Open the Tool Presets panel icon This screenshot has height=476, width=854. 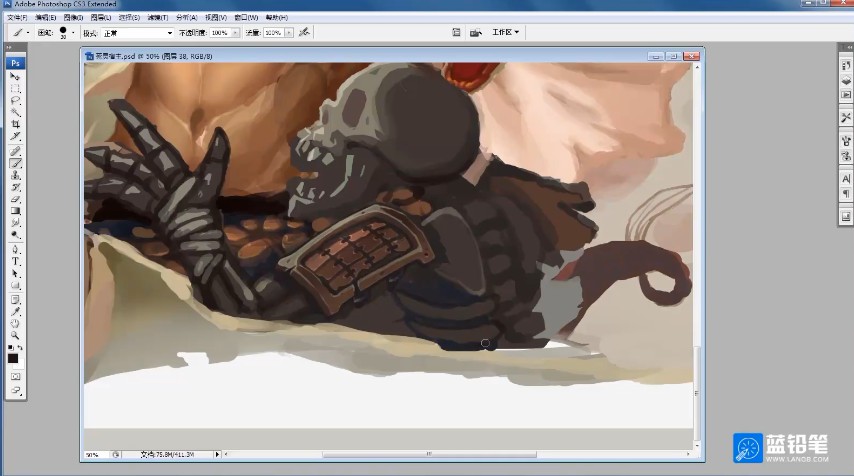click(846, 117)
